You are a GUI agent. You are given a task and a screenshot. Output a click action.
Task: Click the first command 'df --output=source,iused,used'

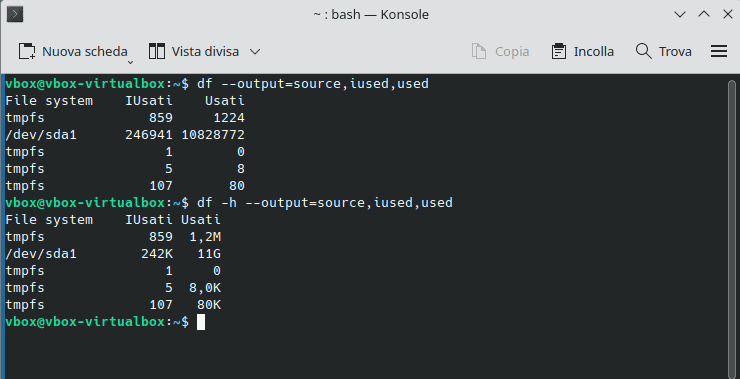click(x=313, y=84)
